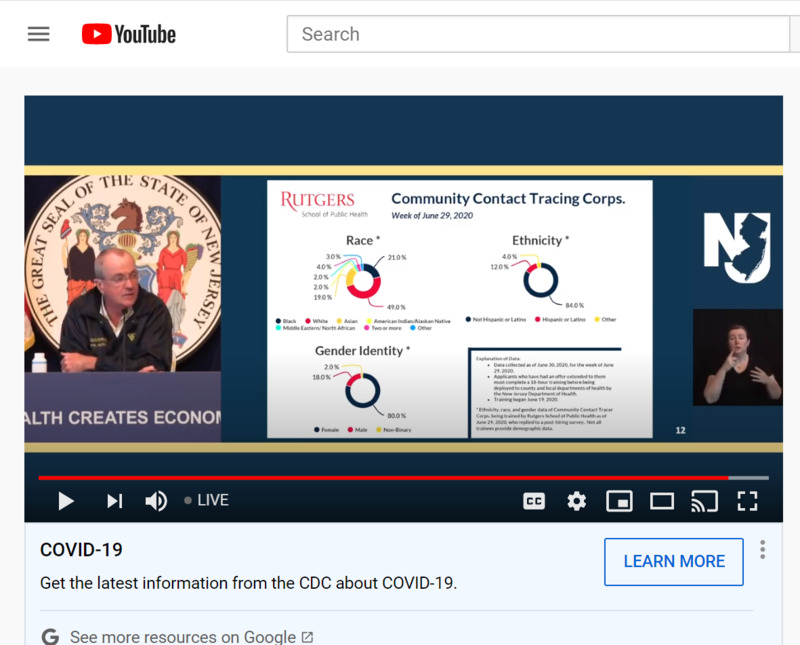Click inside the Search field
This screenshot has width=800, height=645.
(x=540, y=34)
